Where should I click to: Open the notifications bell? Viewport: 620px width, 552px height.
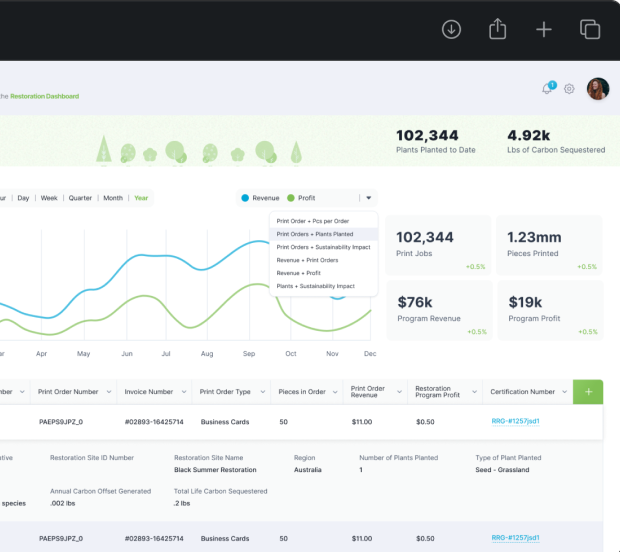547,89
